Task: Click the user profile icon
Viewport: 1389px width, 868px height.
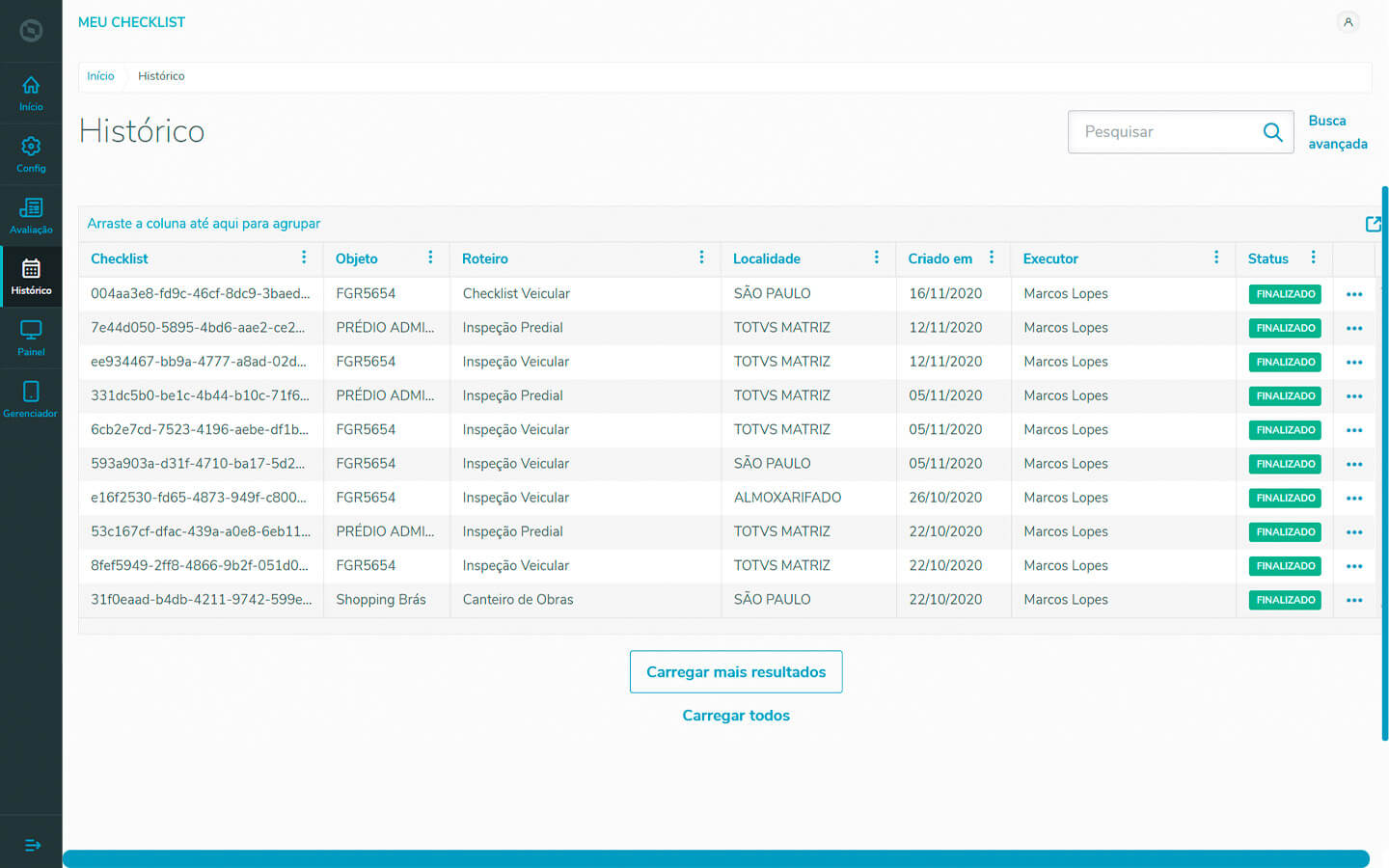Action: [x=1348, y=22]
